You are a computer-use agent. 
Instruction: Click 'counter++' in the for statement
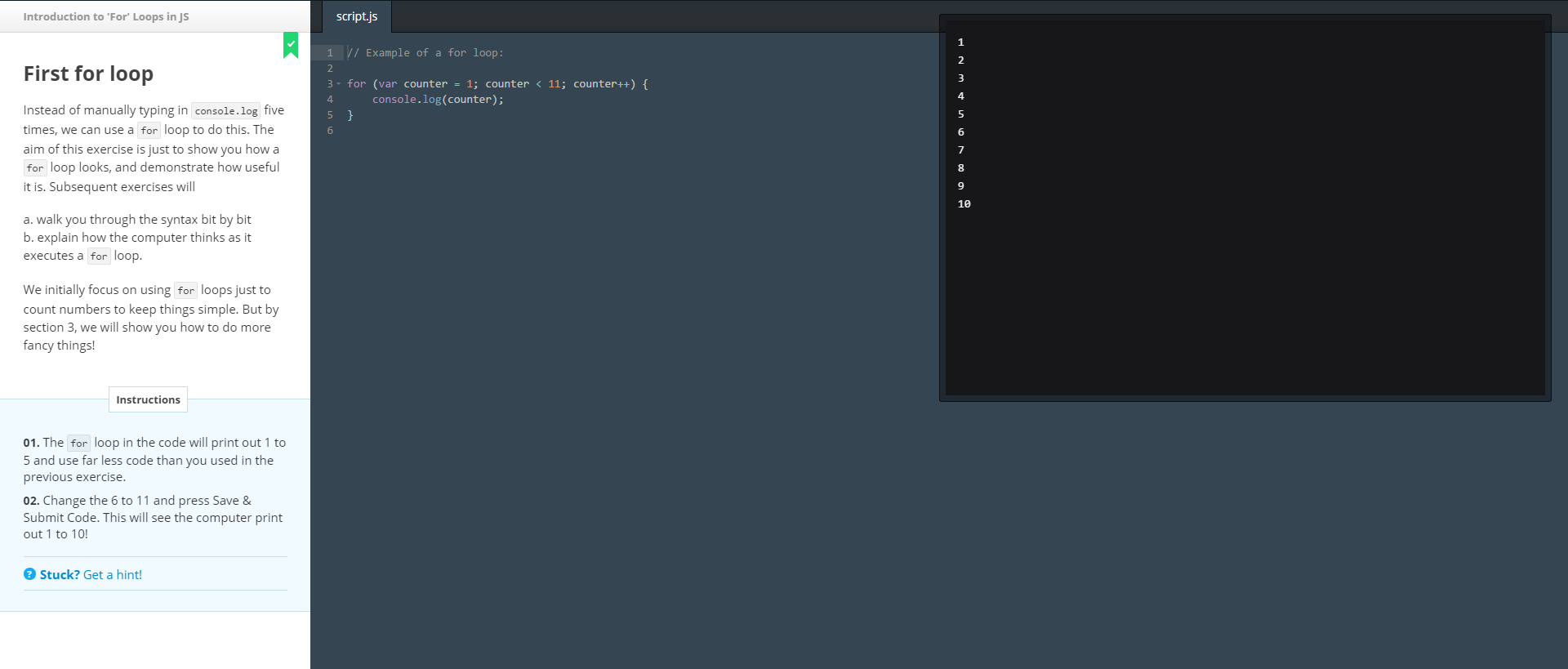601,83
